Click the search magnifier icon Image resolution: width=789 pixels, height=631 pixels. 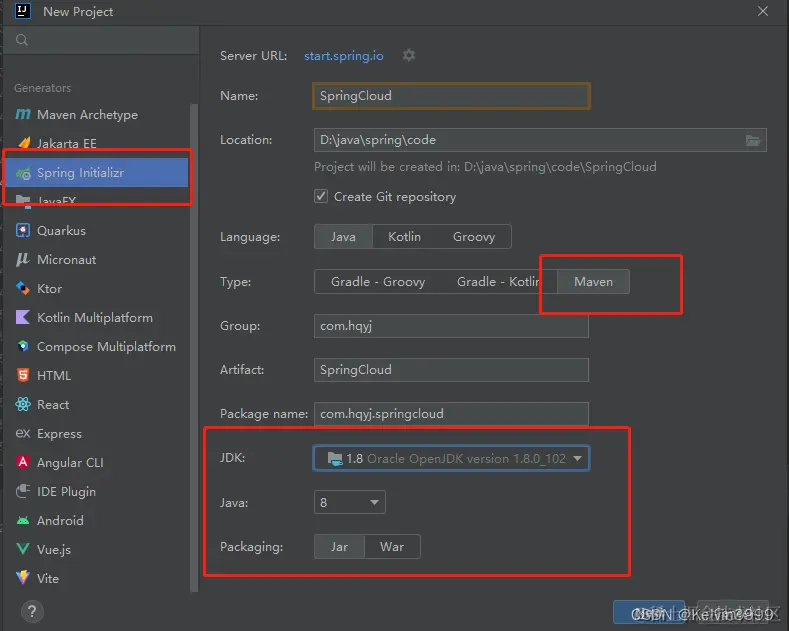(21, 40)
